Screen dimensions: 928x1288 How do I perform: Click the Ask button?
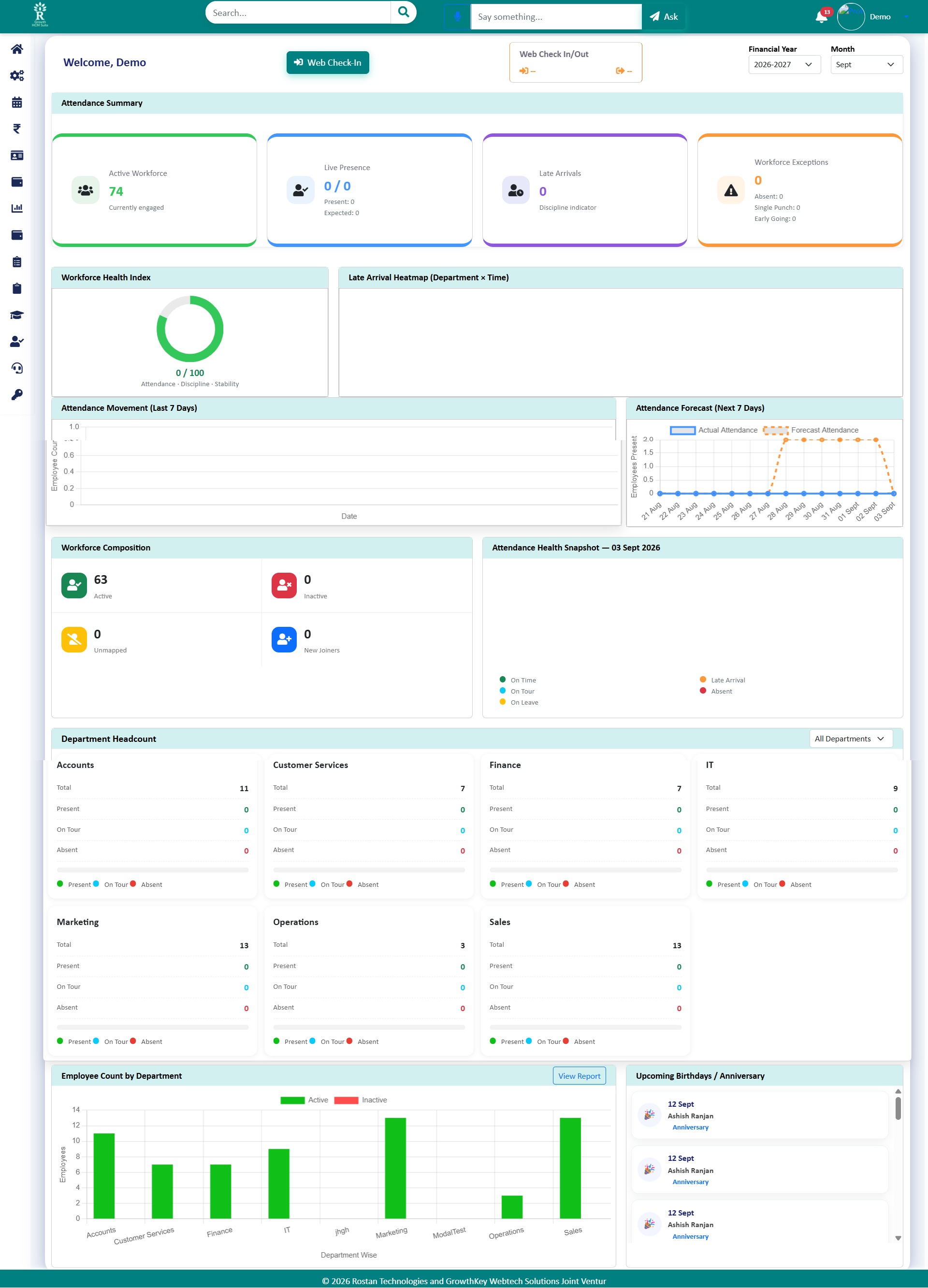[x=663, y=17]
